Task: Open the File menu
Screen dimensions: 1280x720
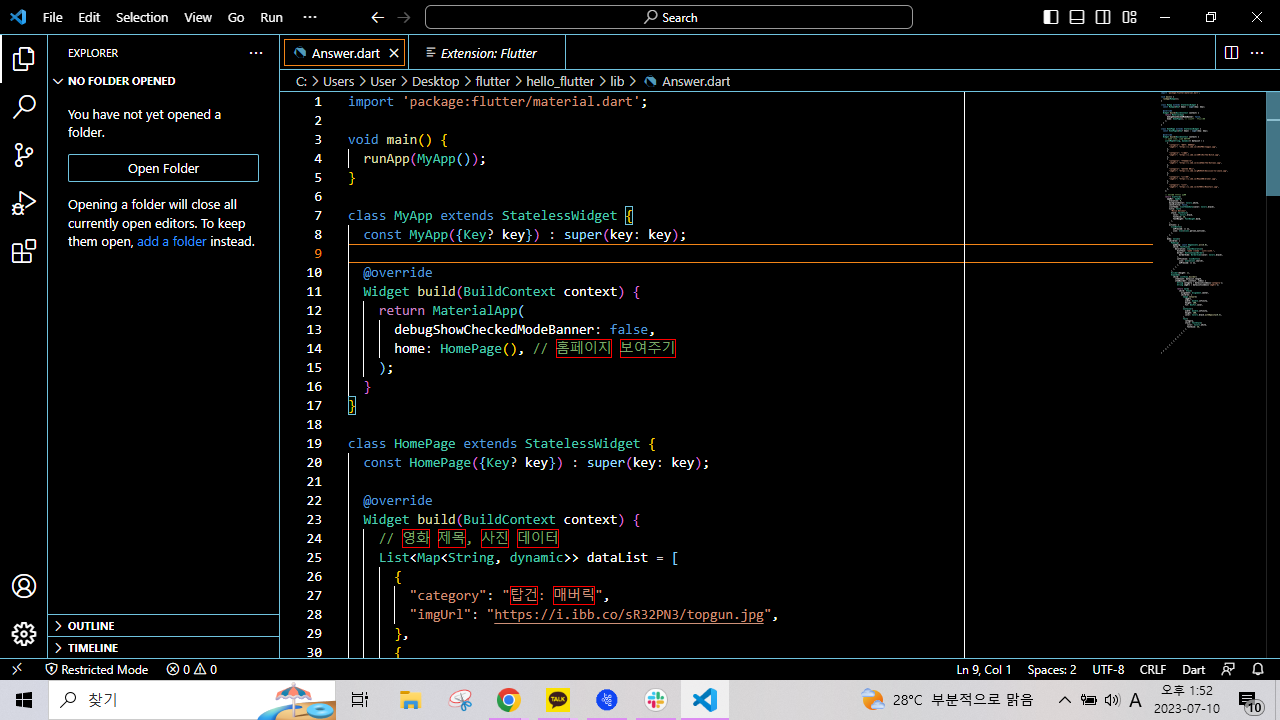Action: (x=53, y=17)
